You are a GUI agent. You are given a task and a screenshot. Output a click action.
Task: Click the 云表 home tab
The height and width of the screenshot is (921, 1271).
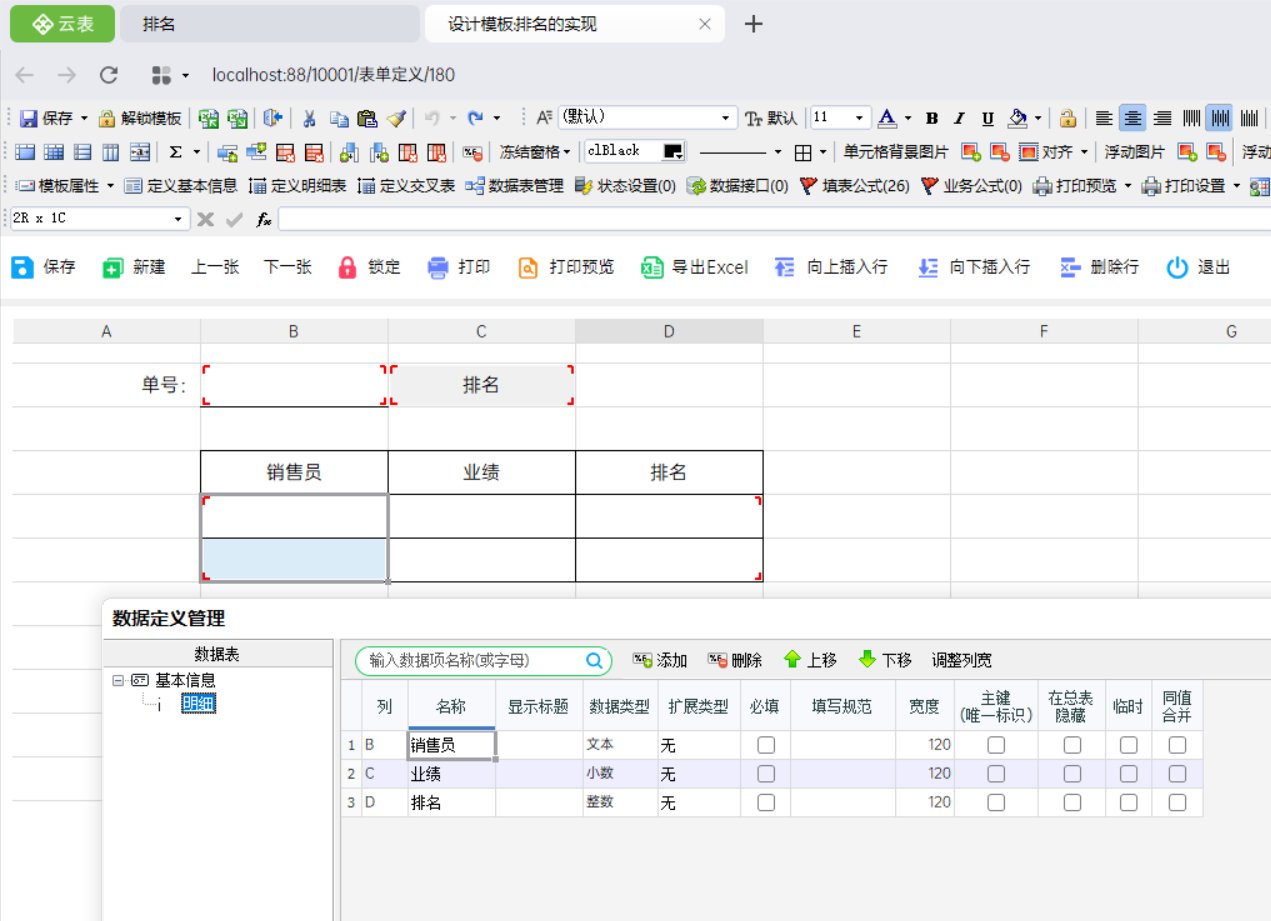(x=62, y=24)
